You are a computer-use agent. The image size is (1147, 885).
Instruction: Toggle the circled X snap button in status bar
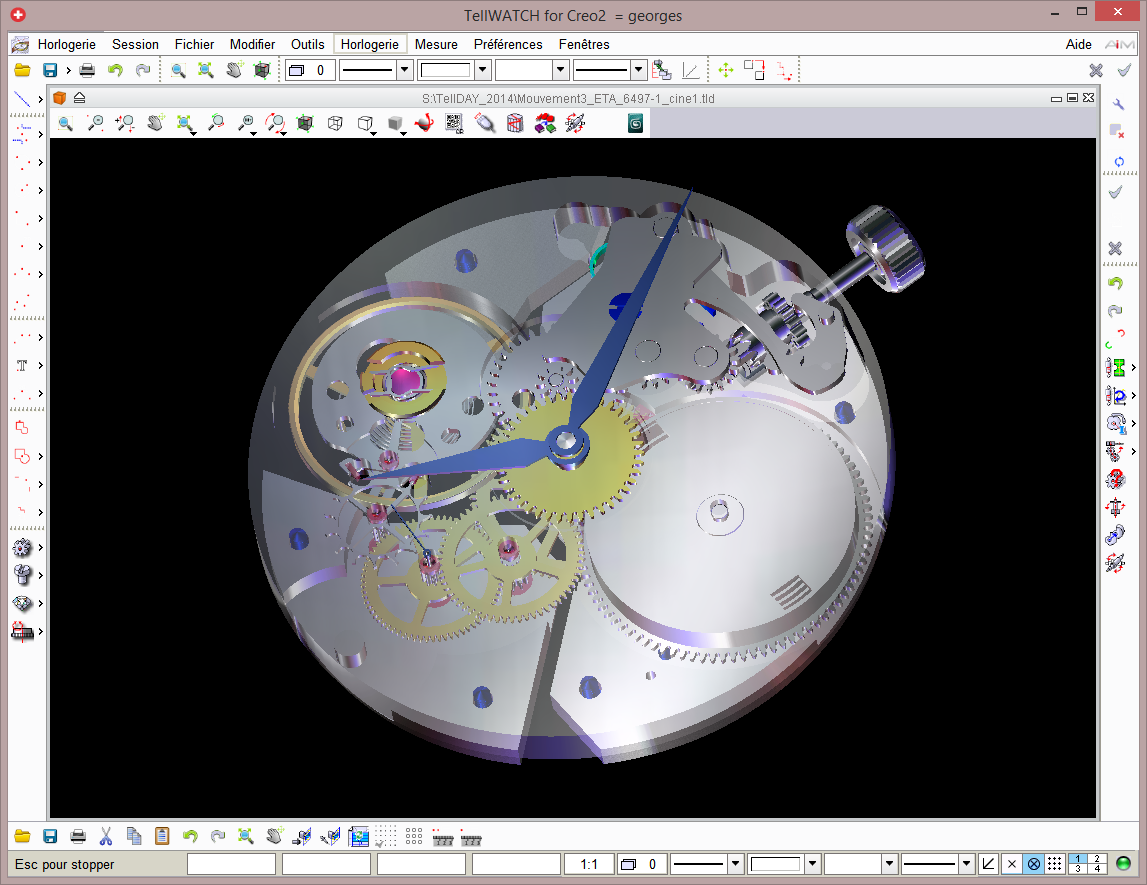pos(1034,864)
